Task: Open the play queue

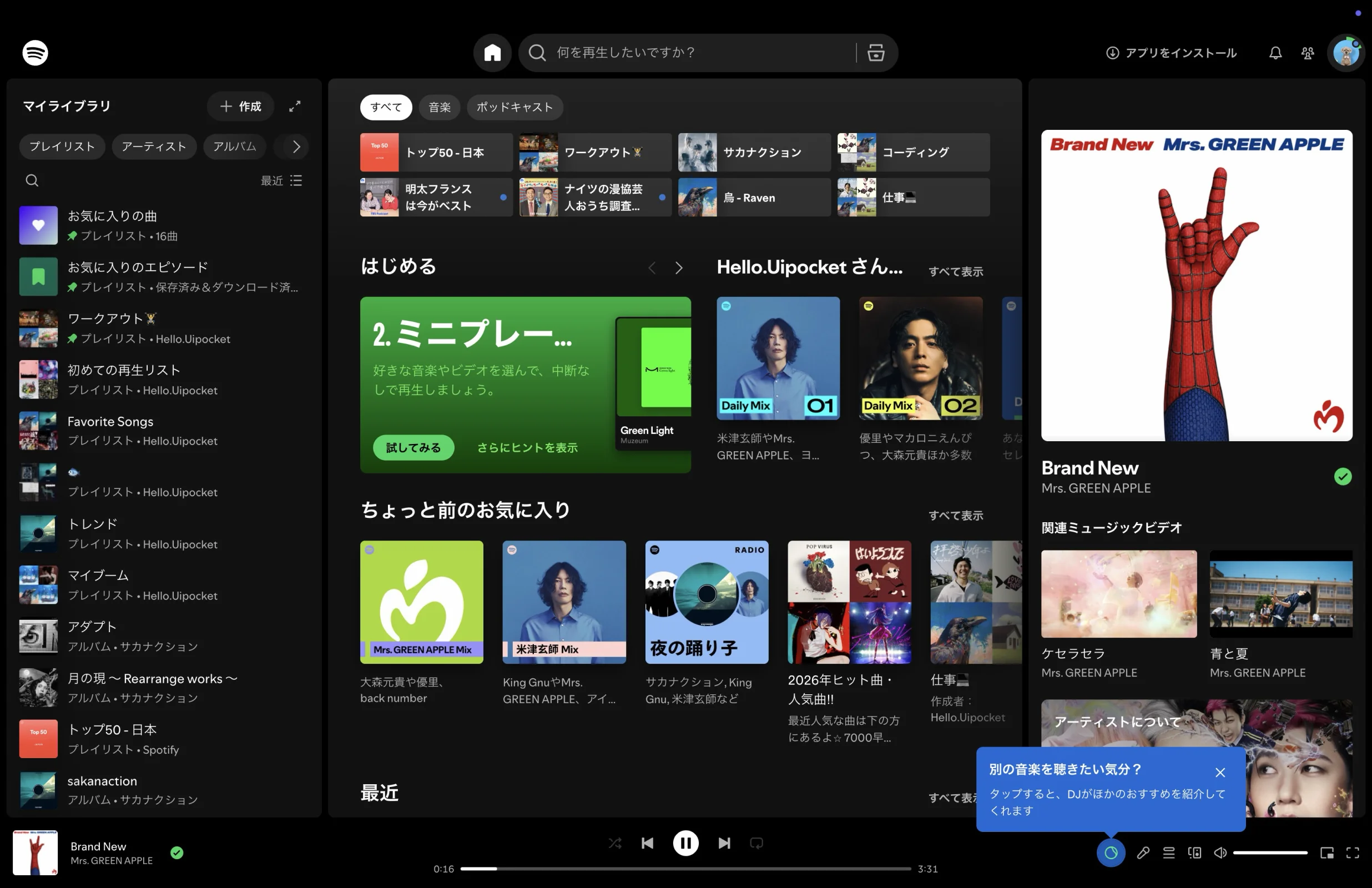Action: click(x=1168, y=852)
